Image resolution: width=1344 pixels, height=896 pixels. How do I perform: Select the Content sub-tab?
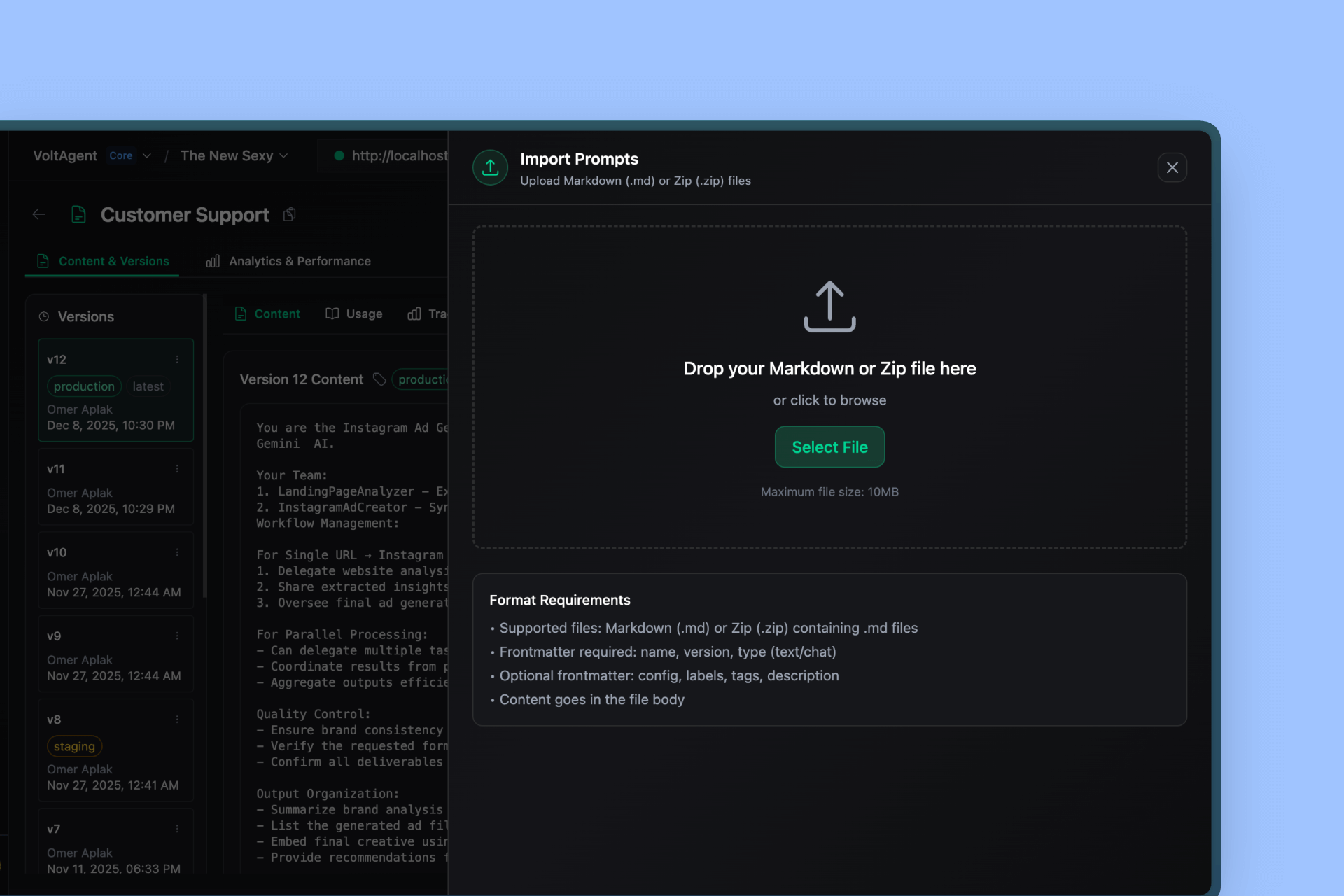coord(267,314)
